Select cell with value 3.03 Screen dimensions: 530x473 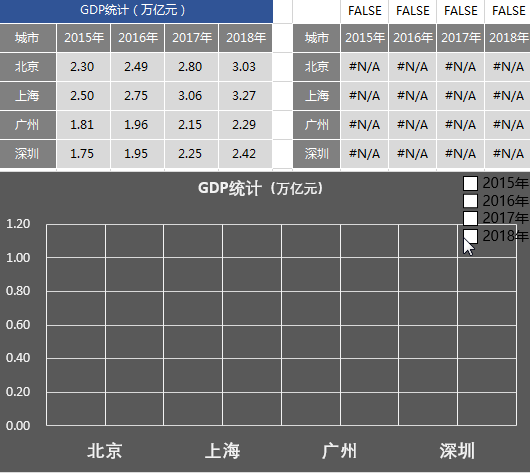tap(246, 67)
